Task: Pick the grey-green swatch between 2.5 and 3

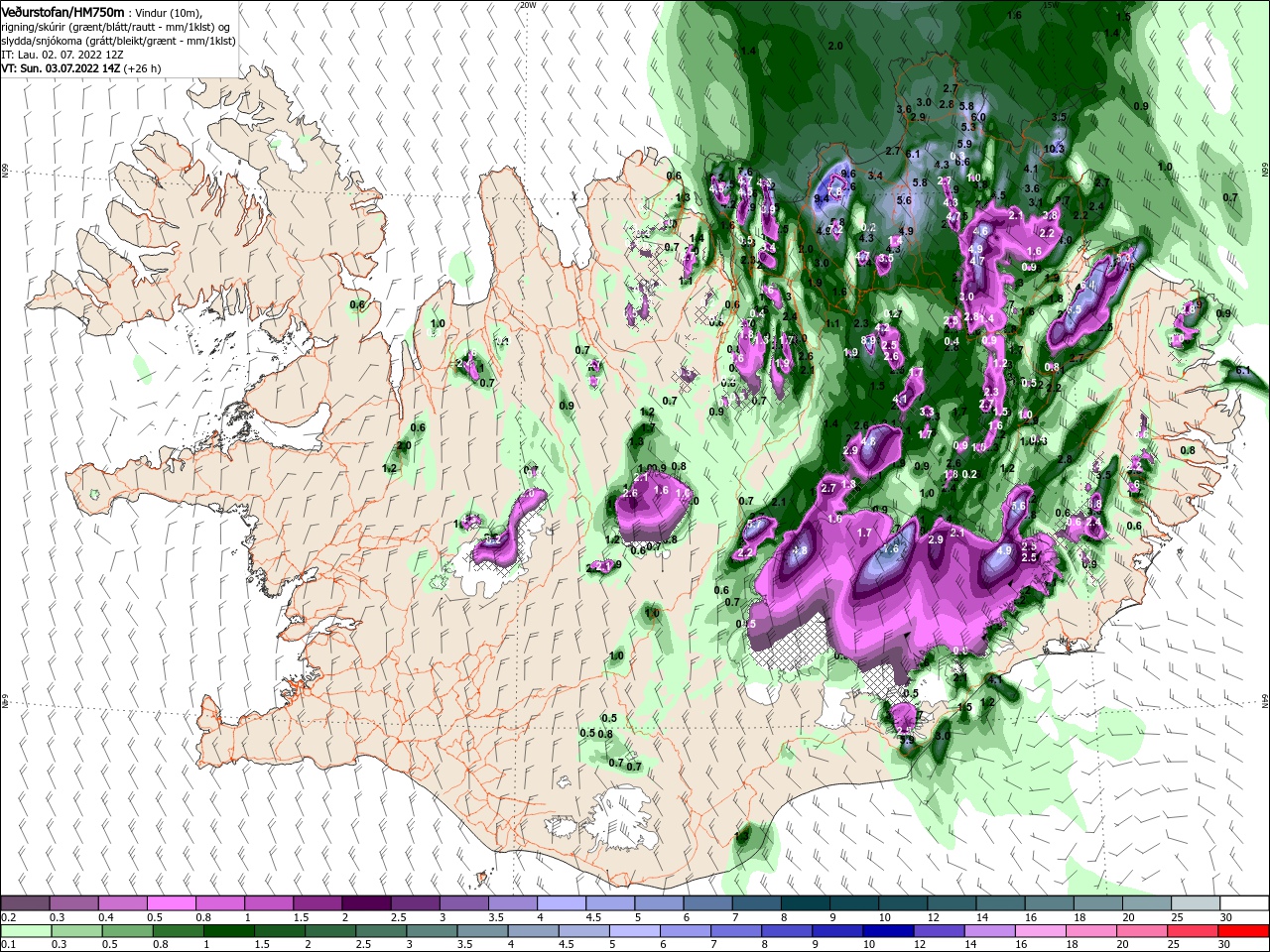Action: point(381,931)
